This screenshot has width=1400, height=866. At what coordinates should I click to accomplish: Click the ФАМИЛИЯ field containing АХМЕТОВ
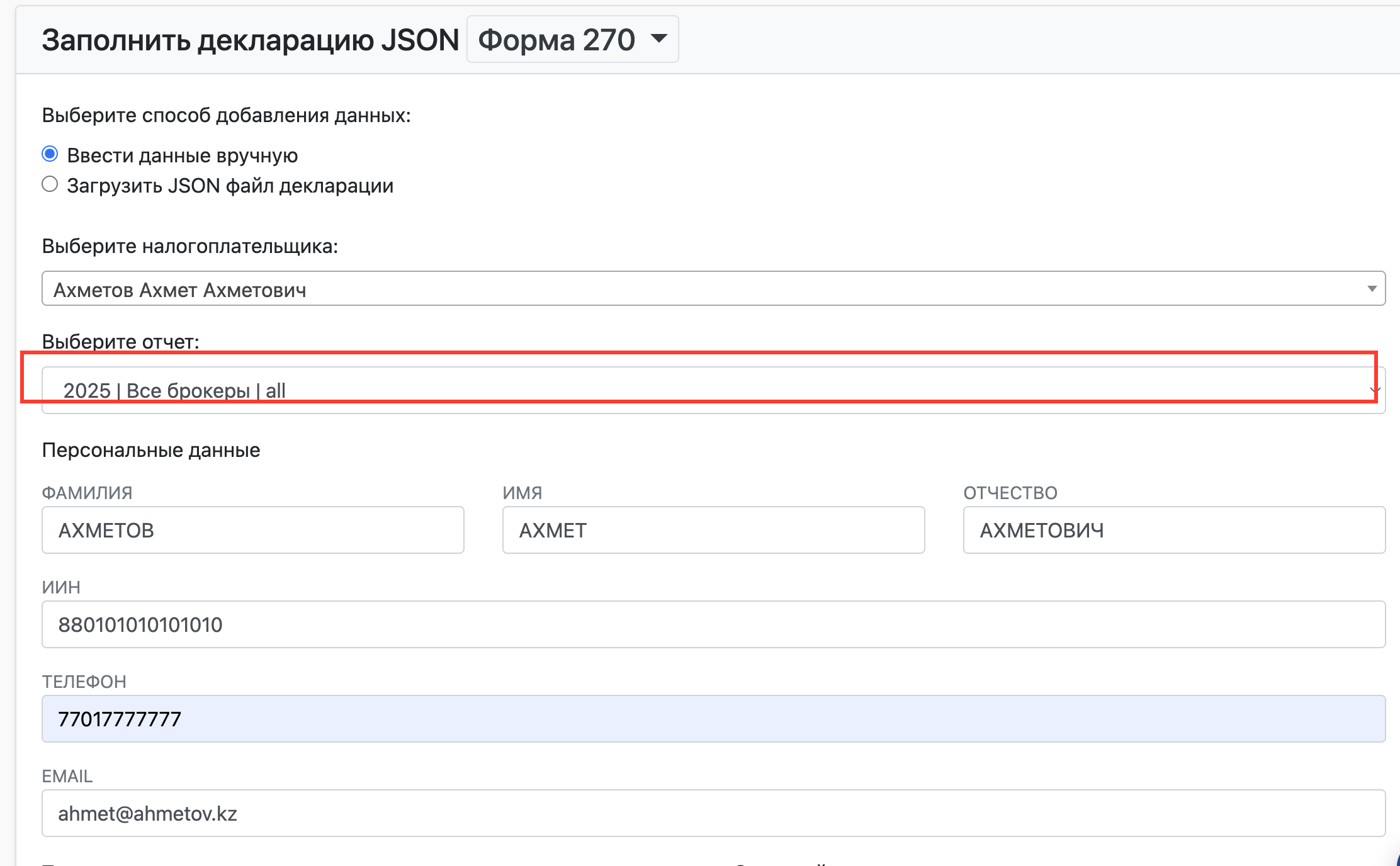coord(253,530)
